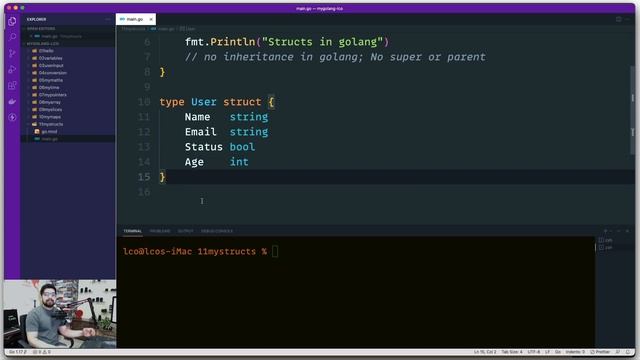The width and height of the screenshot is (640, 360).
Task: Expand the 04conversion folder
Action: click(x=68, y=73)
